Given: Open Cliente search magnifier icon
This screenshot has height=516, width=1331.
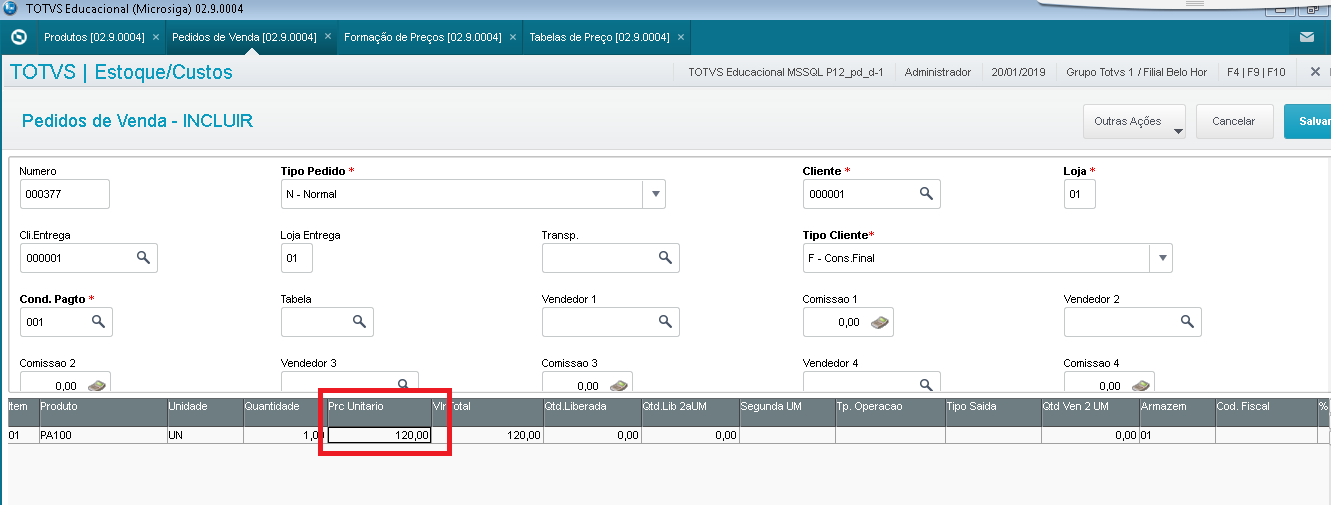Looking at the screenshot, I should tap(926, 193).
